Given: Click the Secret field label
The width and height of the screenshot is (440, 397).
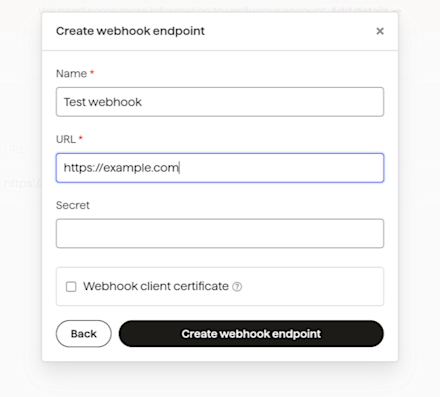Looking at the screenshot, I should tap(73, 205).
